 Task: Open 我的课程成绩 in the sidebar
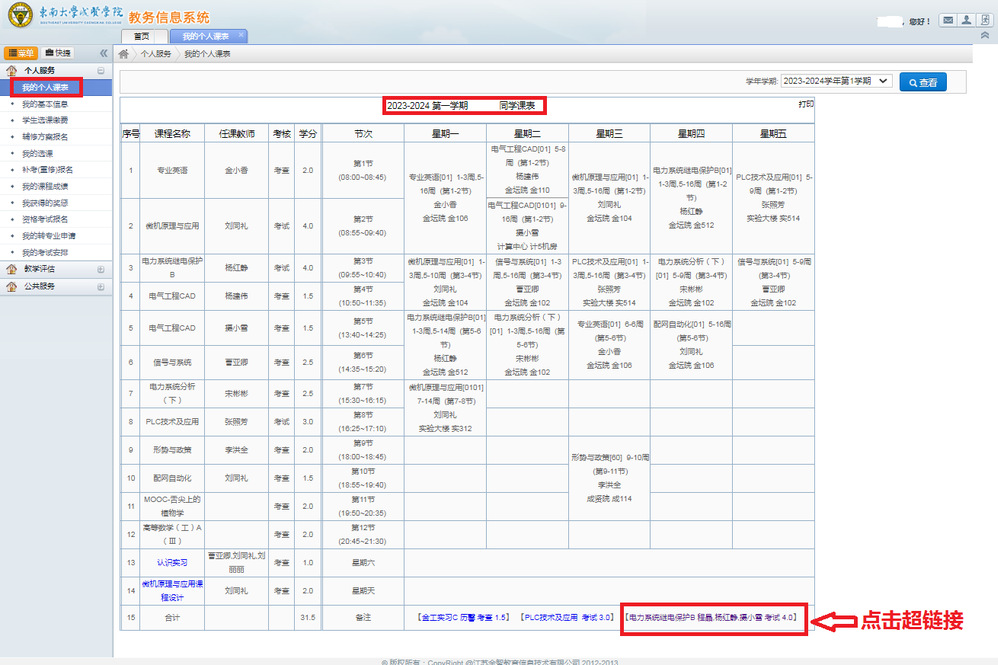point(45,186)
